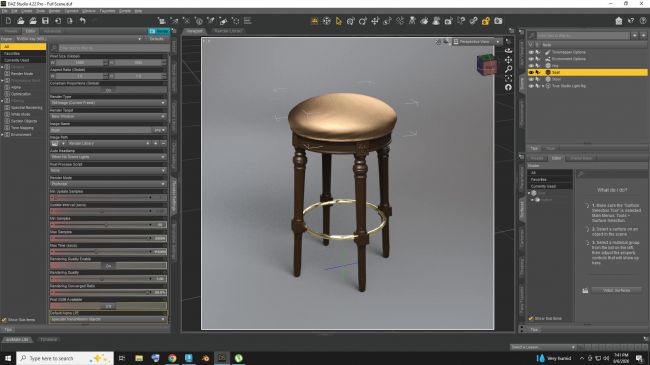This screenshot has width=650, height=365.
Task: Switch to the Advanced tab in Render Settings
Action: [52, 31]
